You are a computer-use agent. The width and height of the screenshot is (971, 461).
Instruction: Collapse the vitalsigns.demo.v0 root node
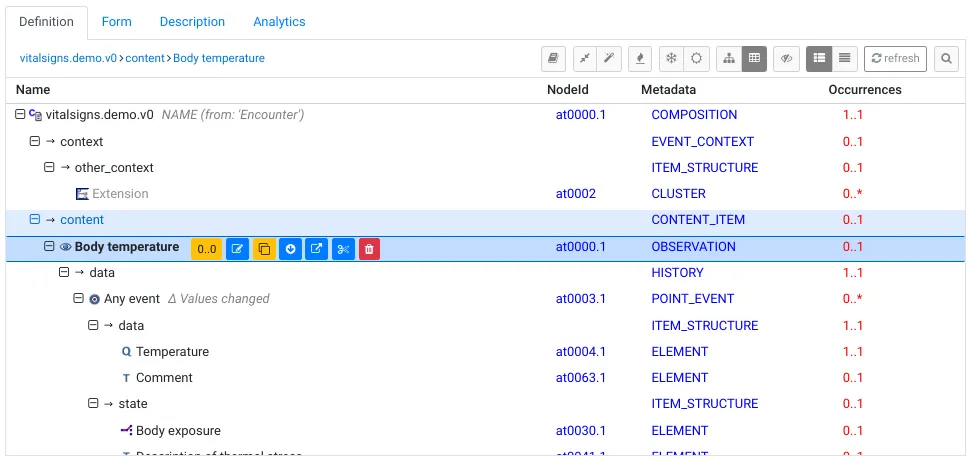coord(21,115)
